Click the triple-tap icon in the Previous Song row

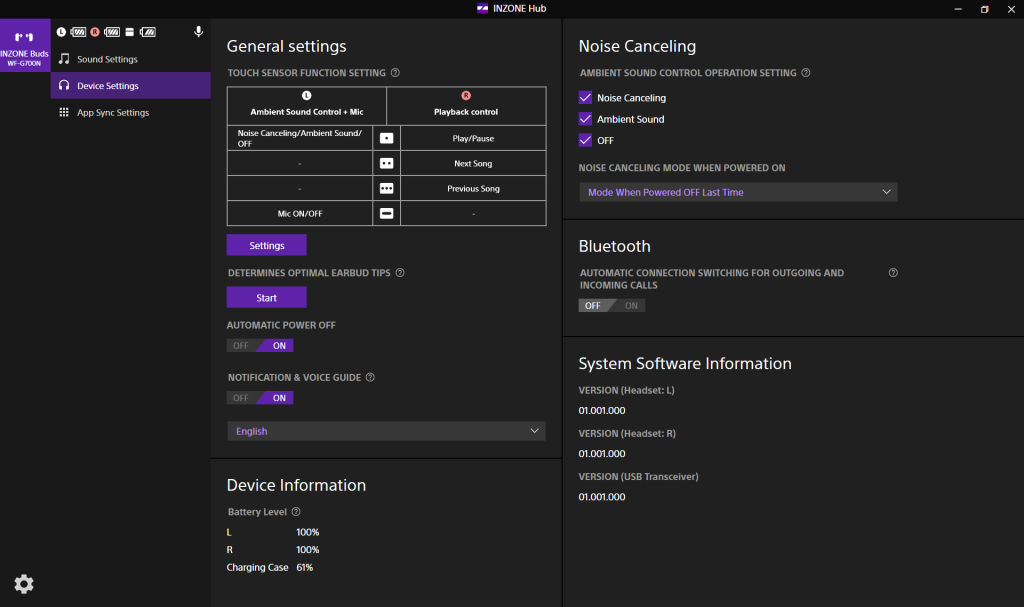coord(387,188)
